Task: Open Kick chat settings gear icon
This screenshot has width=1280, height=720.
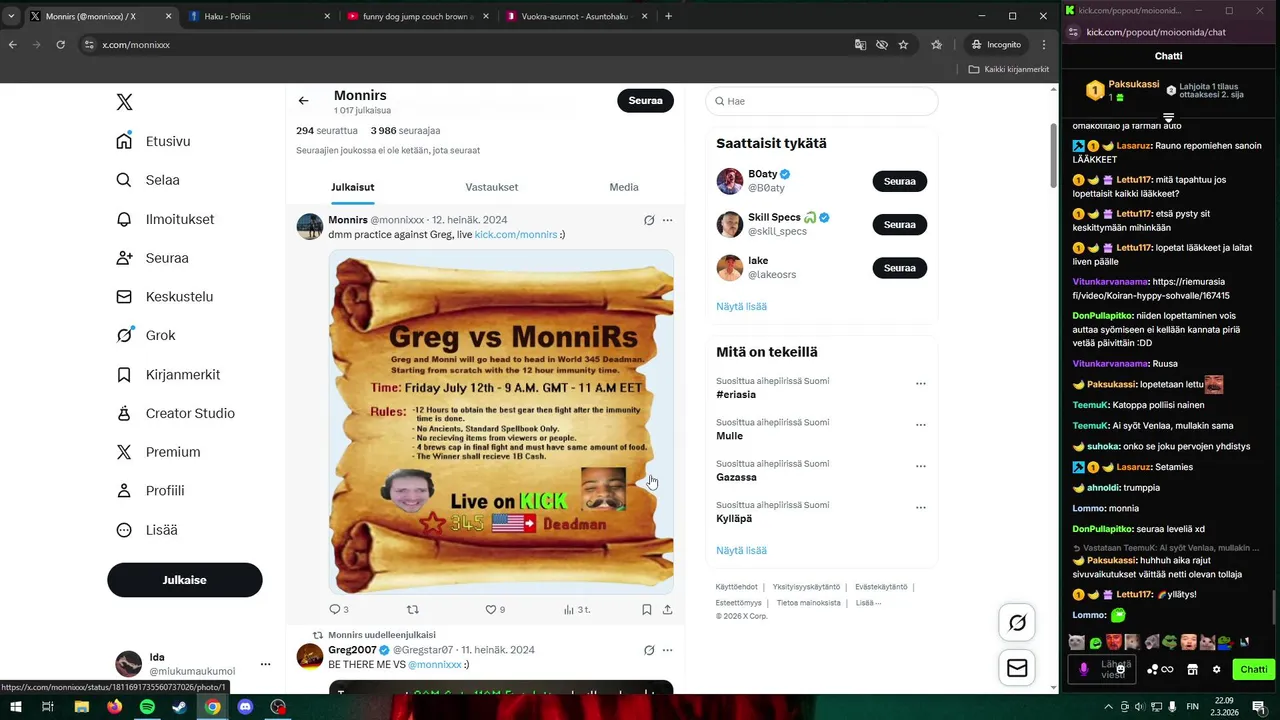Action: [1216, 670]
